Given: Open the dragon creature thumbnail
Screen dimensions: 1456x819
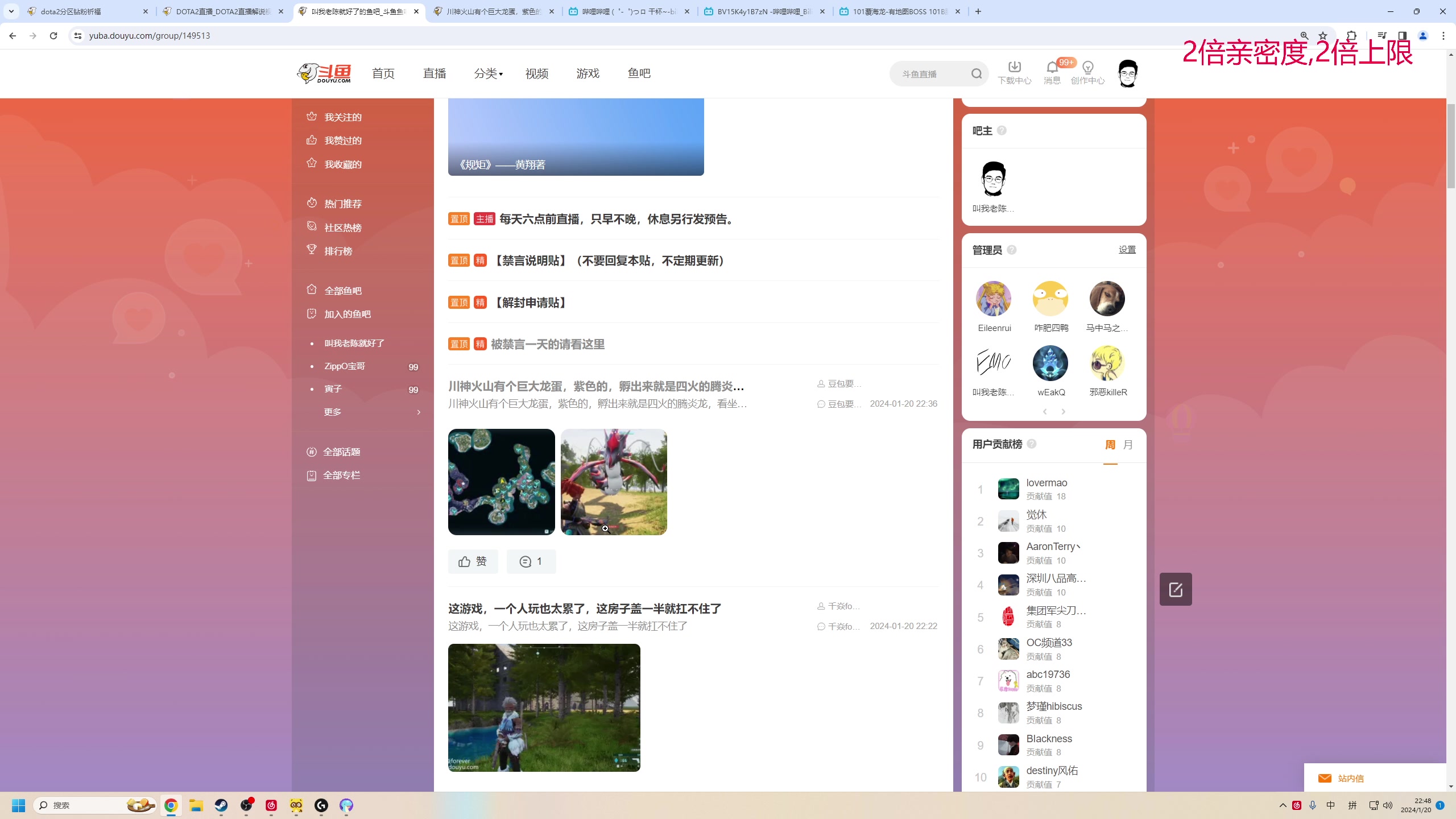Looking at the screenshot, I should point(614,482).
